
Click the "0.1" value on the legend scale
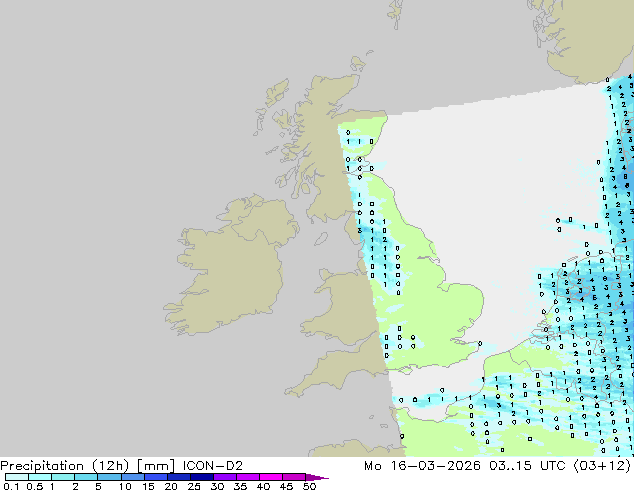pyautogui.click(x=10, y=487)
